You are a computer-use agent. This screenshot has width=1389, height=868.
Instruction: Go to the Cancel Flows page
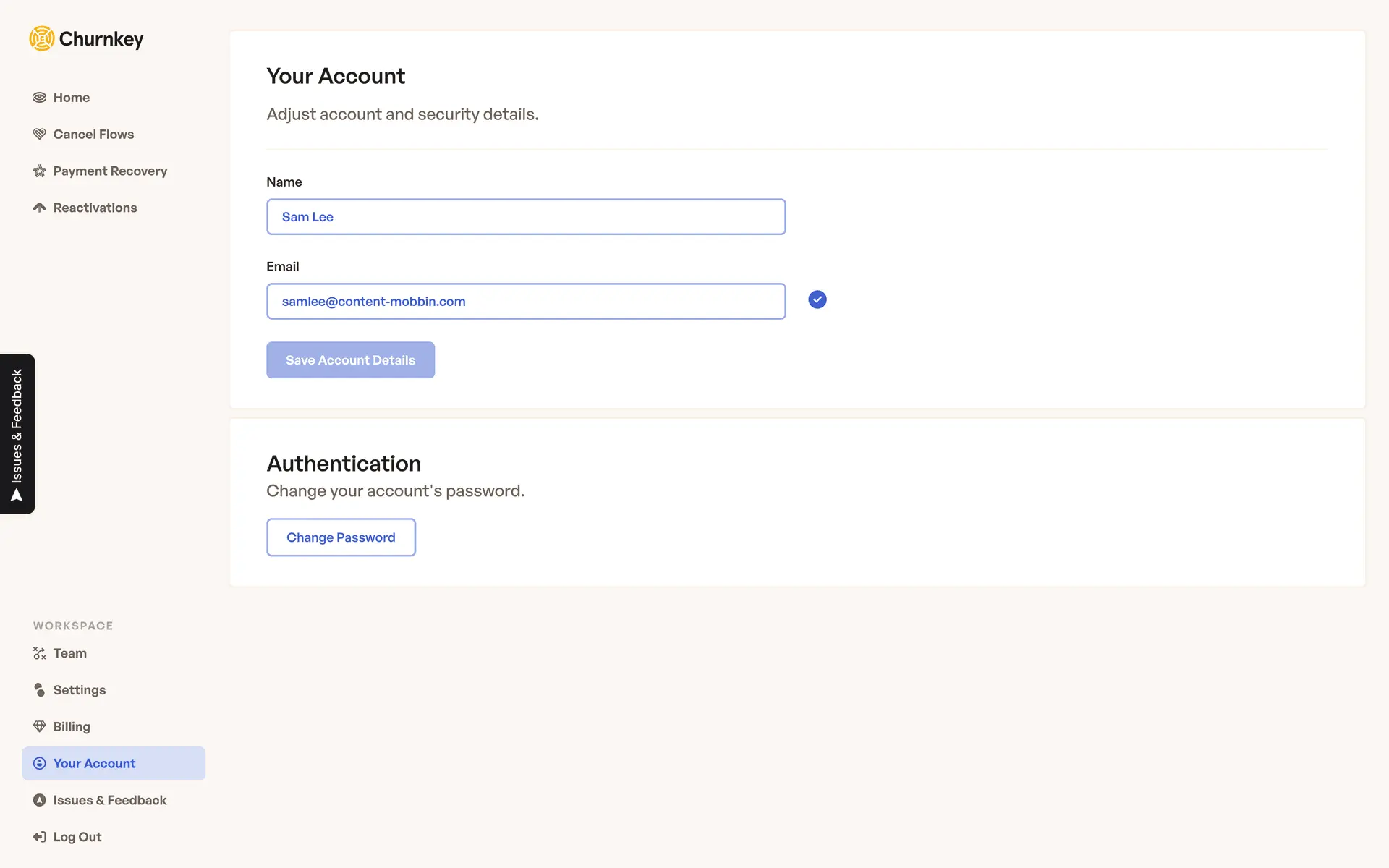pyautogui.click(x=93, y=135)
